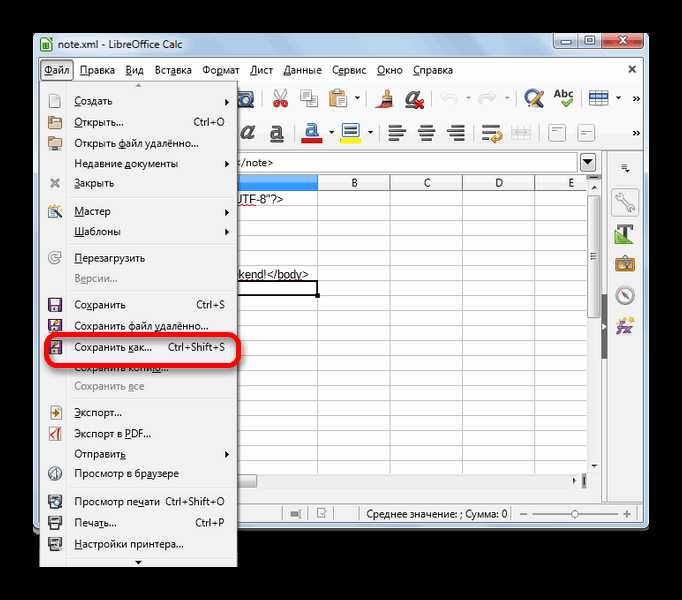Image resolution: width=682 pixels, height=600 pixels.
Task: Align text right icon
Action: click(456, 133)
